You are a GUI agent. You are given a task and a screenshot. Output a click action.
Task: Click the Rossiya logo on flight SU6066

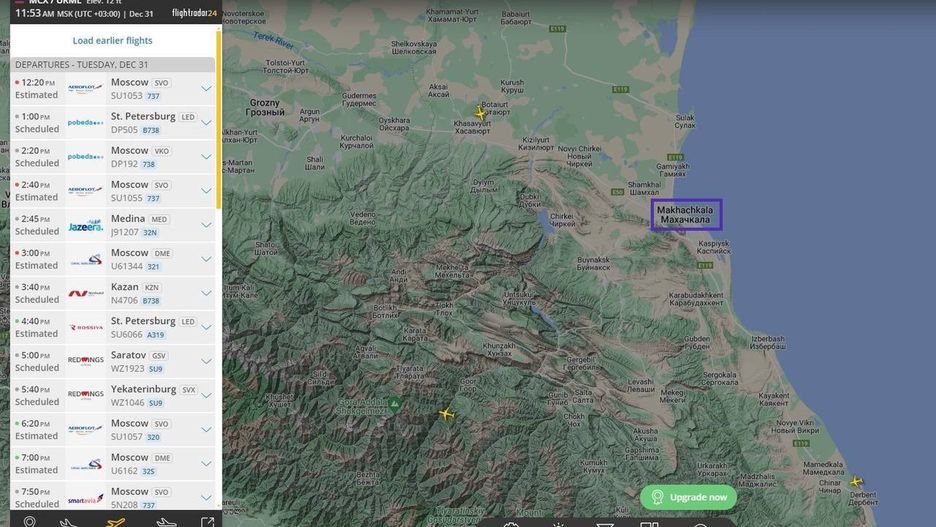(x=85, y=327)
